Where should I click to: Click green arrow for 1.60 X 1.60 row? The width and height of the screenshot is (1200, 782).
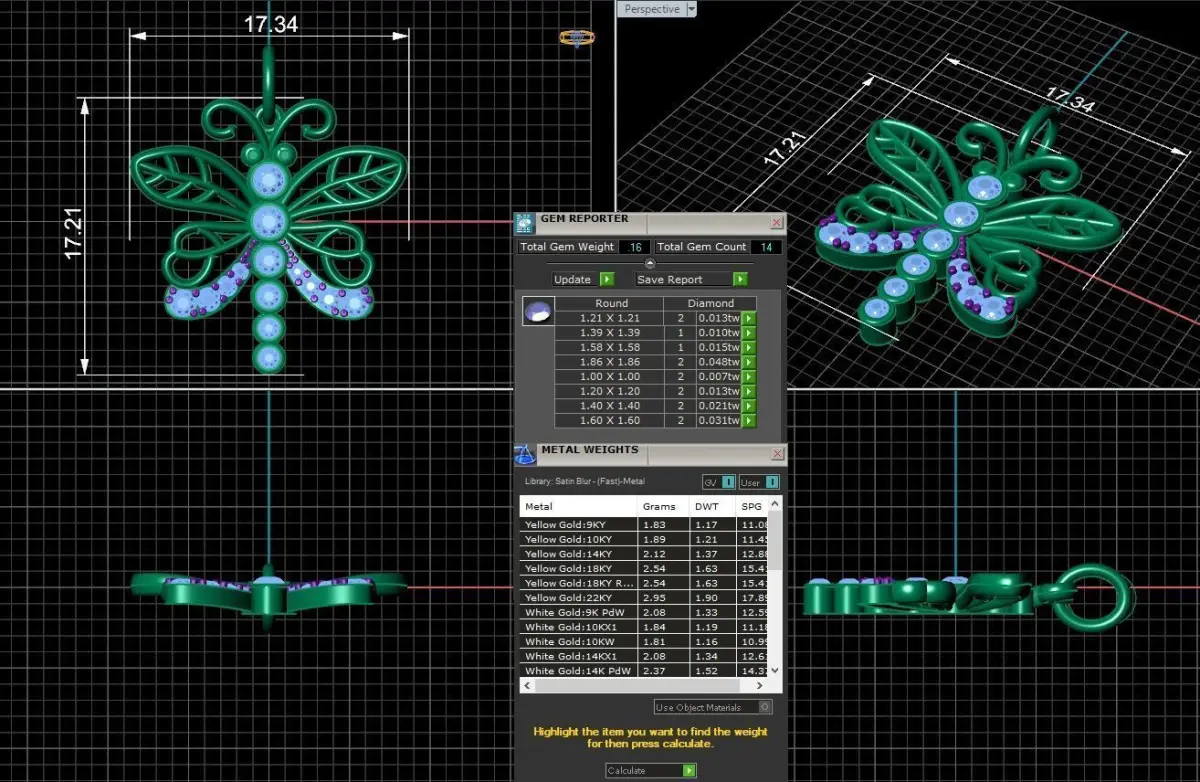[748, 421]
